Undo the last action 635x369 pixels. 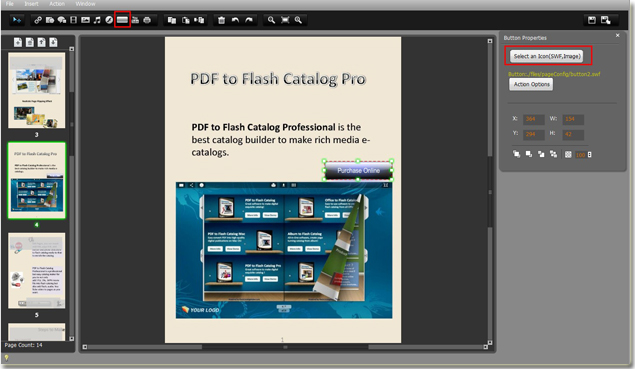235,20
